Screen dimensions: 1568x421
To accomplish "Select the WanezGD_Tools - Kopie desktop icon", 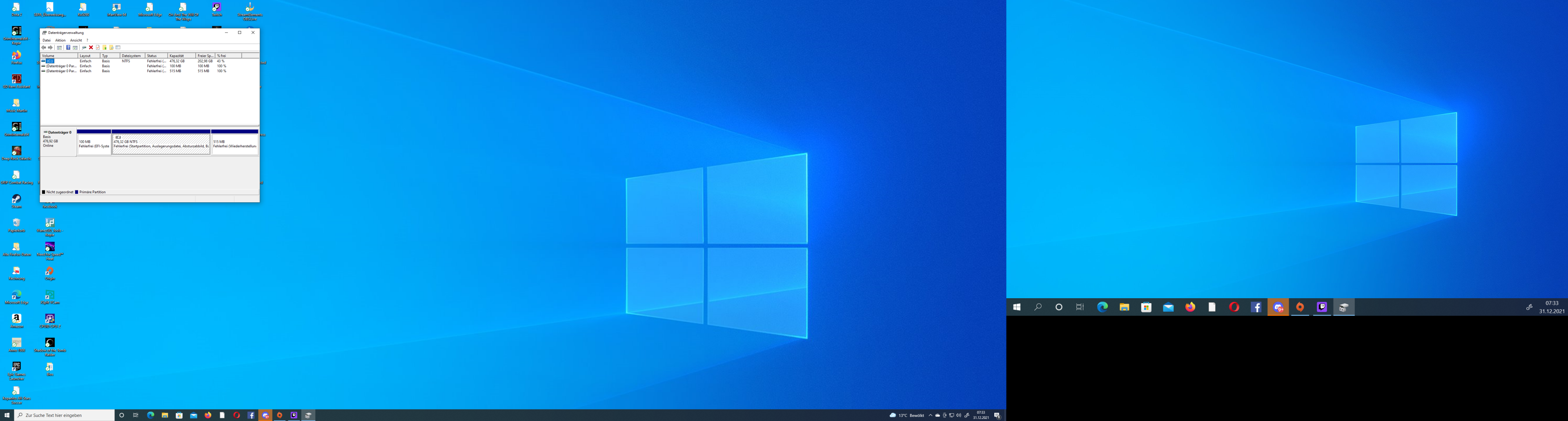I will (x=50, y=228).
